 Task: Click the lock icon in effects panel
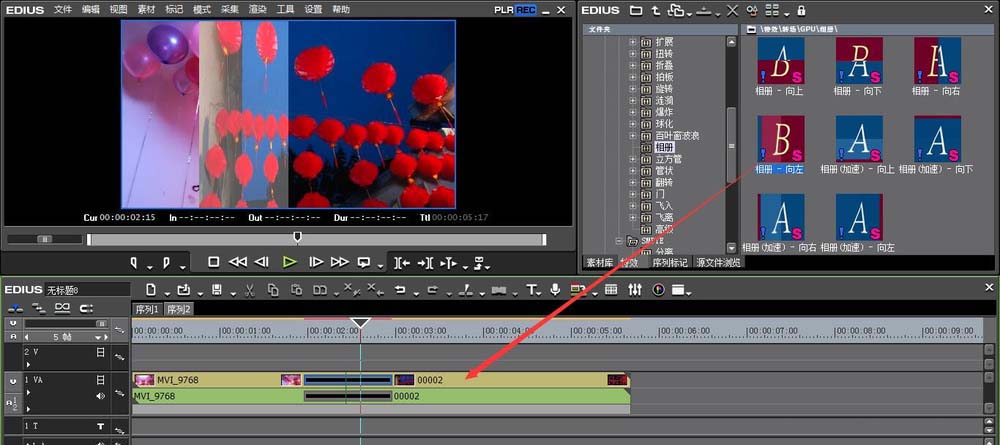pyautogui.click(x=801, y=10)
